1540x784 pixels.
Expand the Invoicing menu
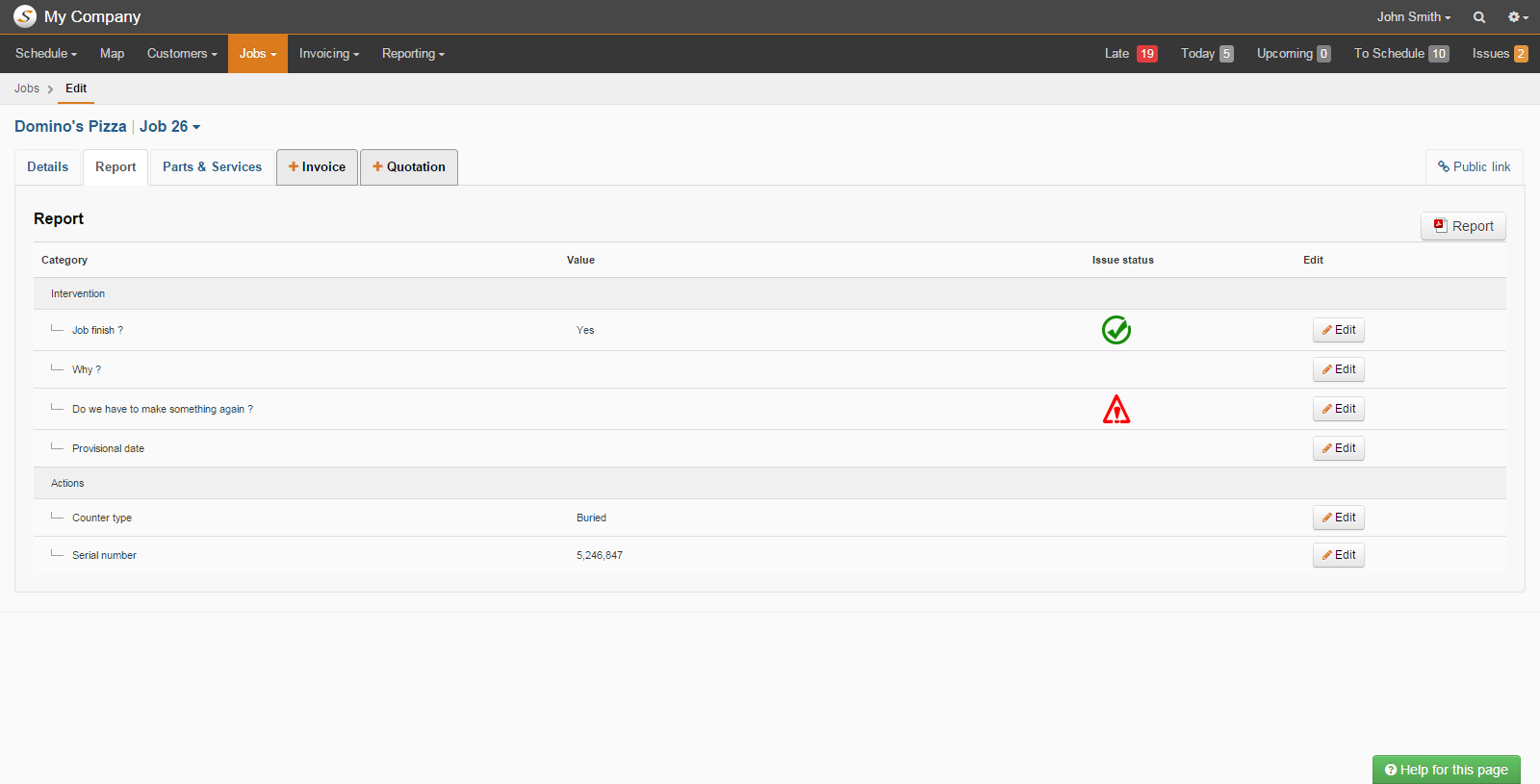click(329, 54)
